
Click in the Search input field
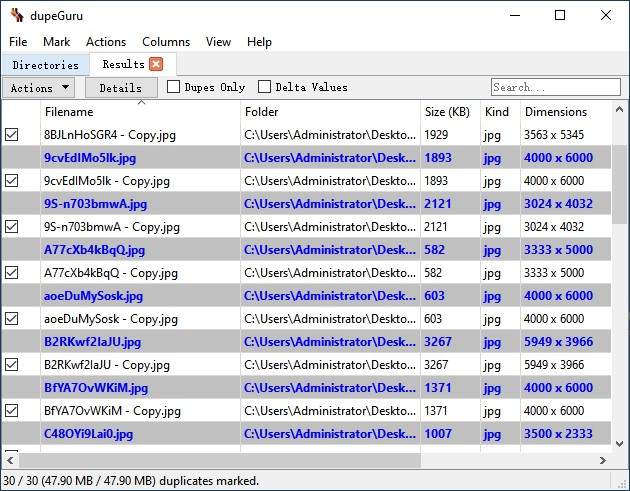pos(555,88)
